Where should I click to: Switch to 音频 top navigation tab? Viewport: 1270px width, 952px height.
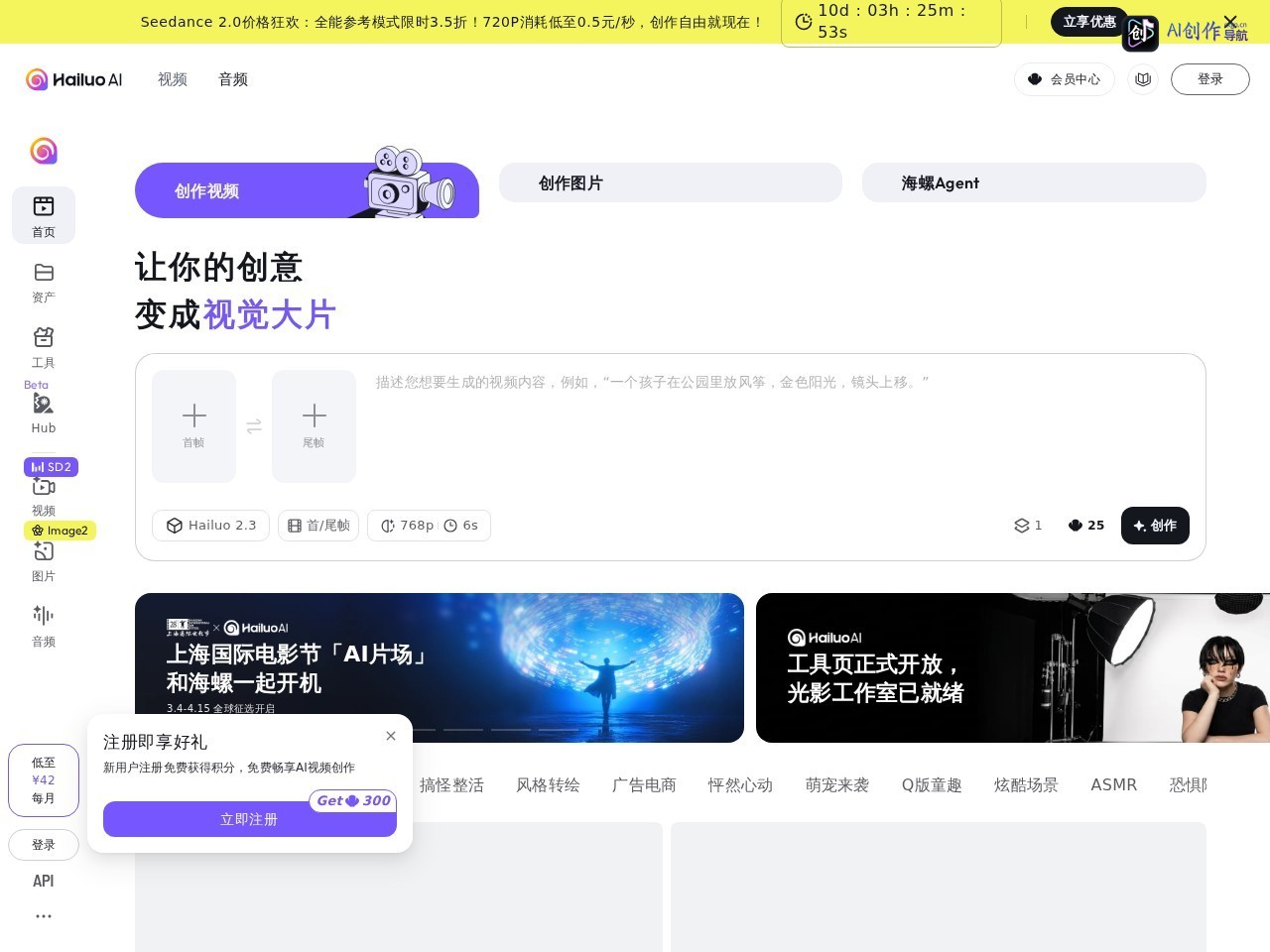(233, 79)
